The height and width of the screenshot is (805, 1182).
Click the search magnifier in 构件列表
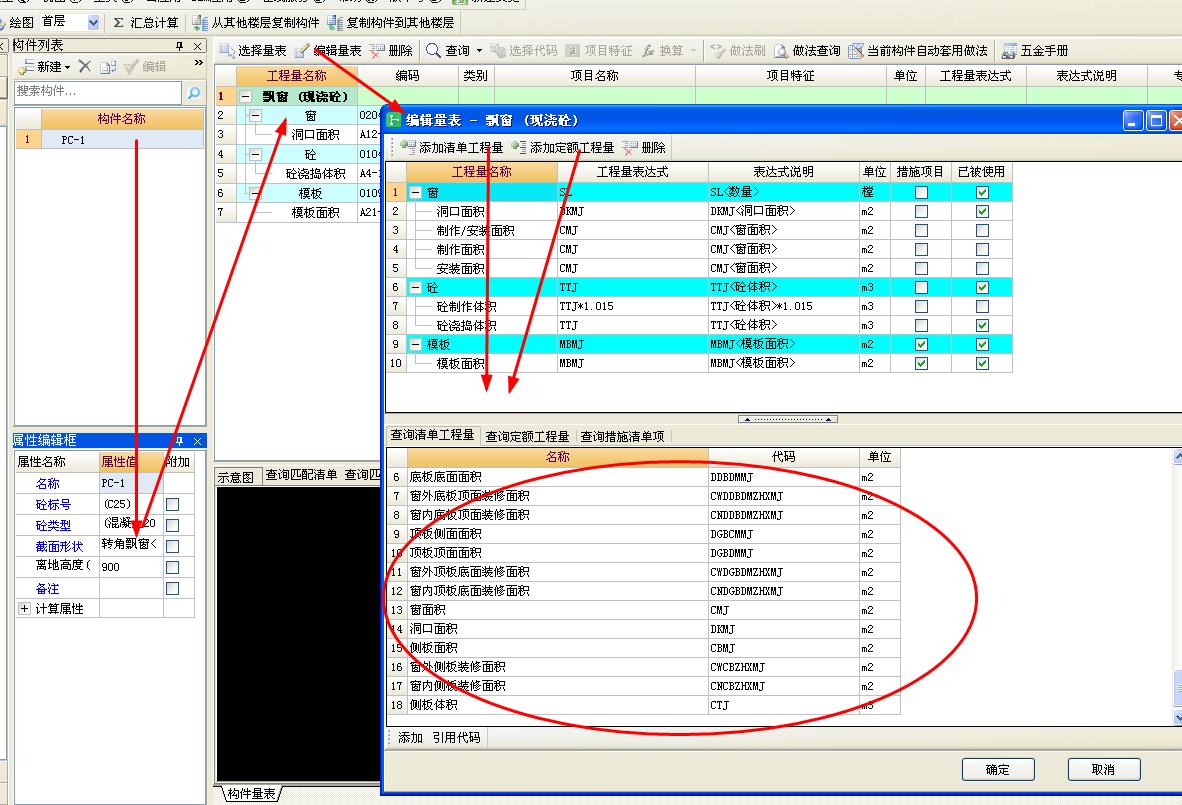tap(194, 92)
